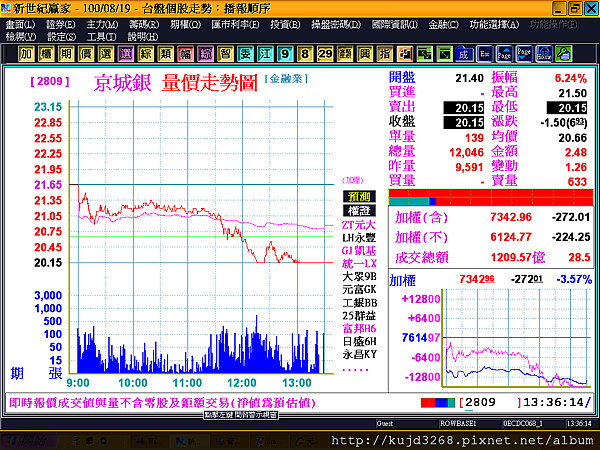The width and height of the screenshot is (600, 450).
Task: Click the yellow 綜 toolbar icon
Action: 146,54
